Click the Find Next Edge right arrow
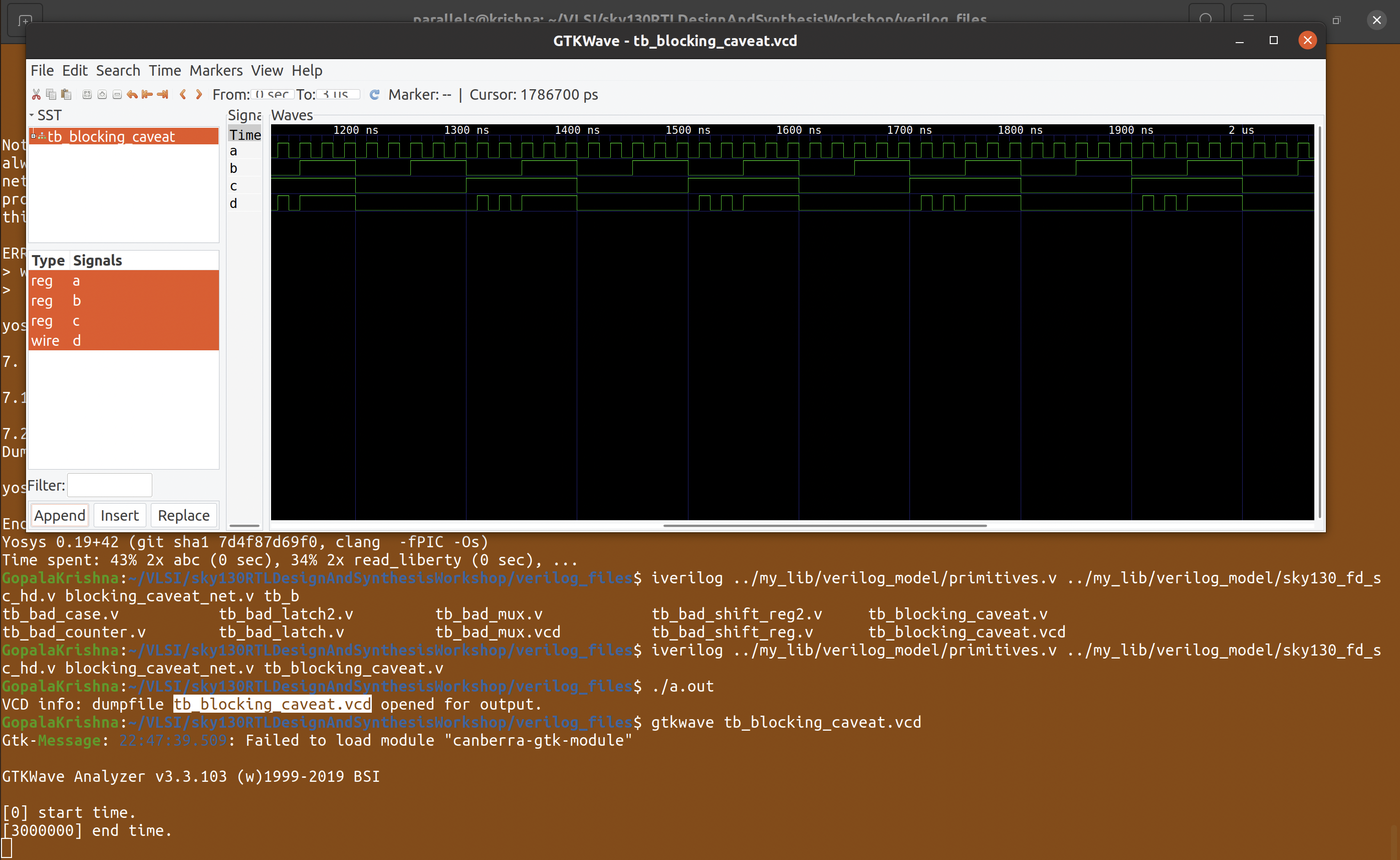1400x860 pixels. pos(199,94)
